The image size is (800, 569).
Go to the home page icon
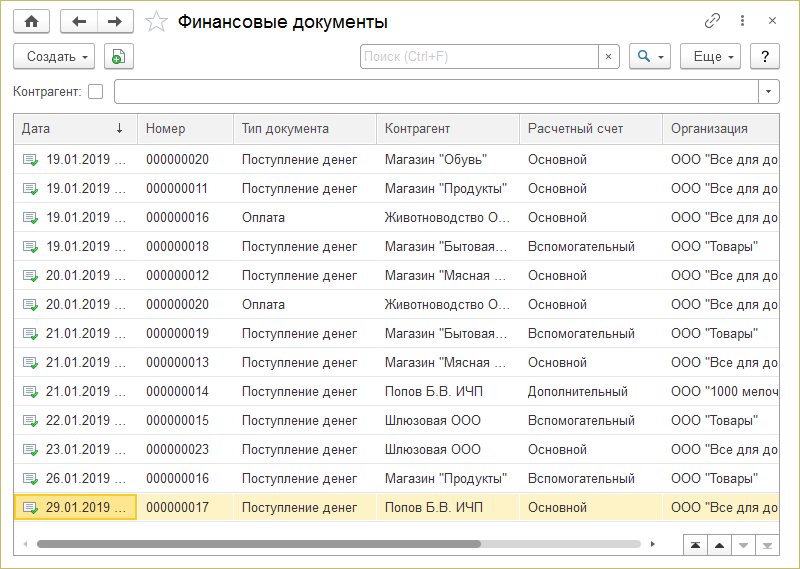point(32,22)
